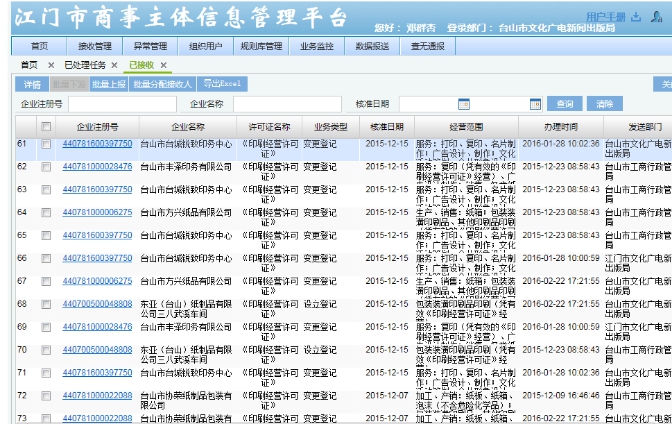Click the 查询 search button
The height and width of the screenshot is (424, 672).
564,104
